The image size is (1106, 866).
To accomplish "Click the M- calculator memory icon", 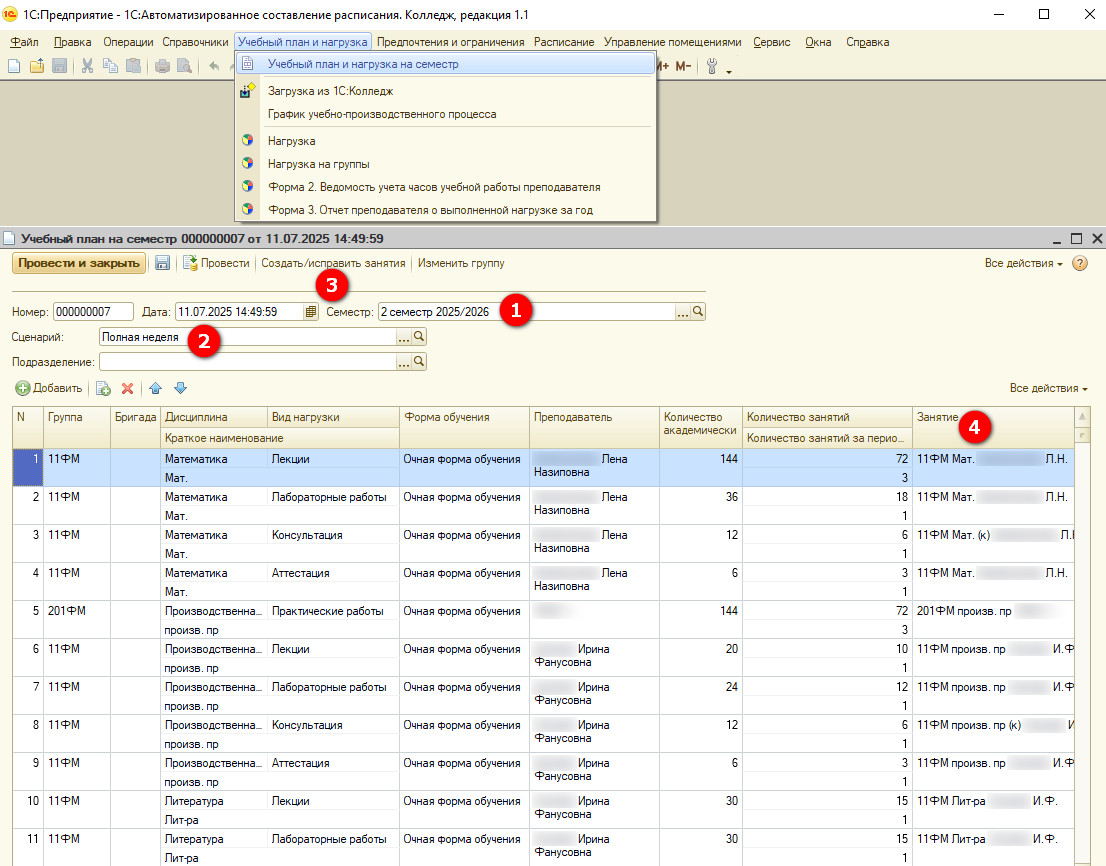I will point(683,66).
